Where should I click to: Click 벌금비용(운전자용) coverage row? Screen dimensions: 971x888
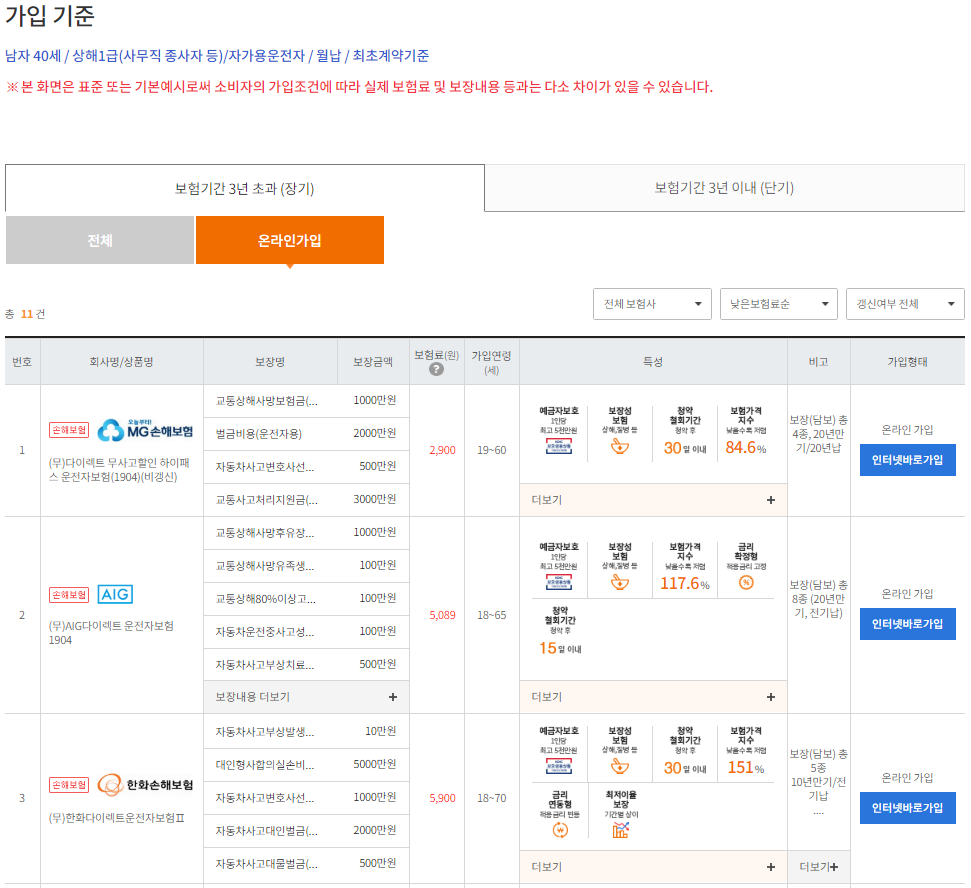click(307, 434)
